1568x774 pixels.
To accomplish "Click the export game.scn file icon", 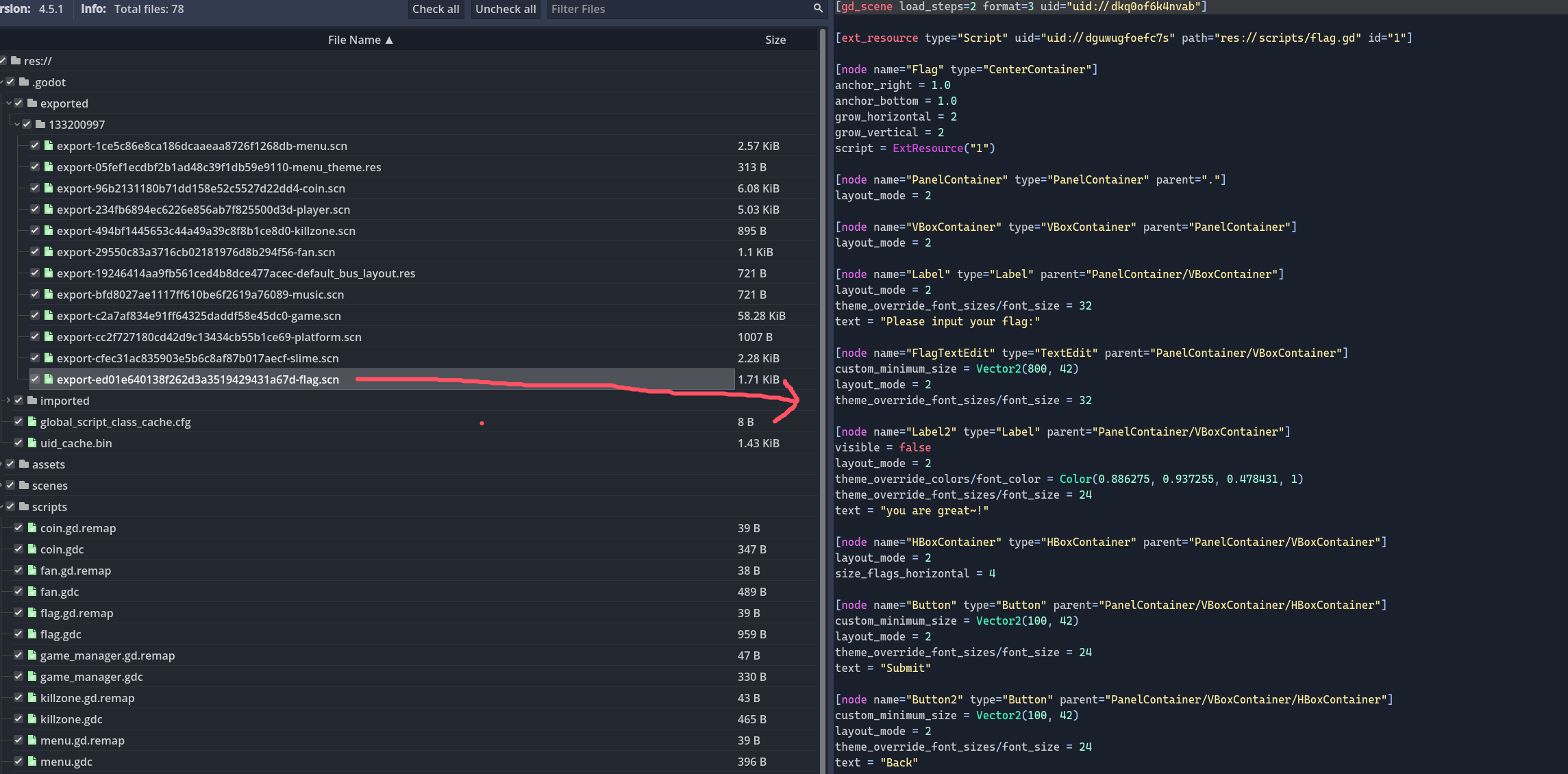I will [x=49, y=316].
